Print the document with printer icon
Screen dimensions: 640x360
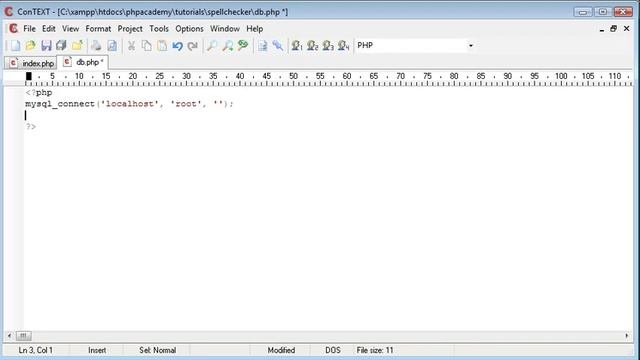[x=96, y=45]
